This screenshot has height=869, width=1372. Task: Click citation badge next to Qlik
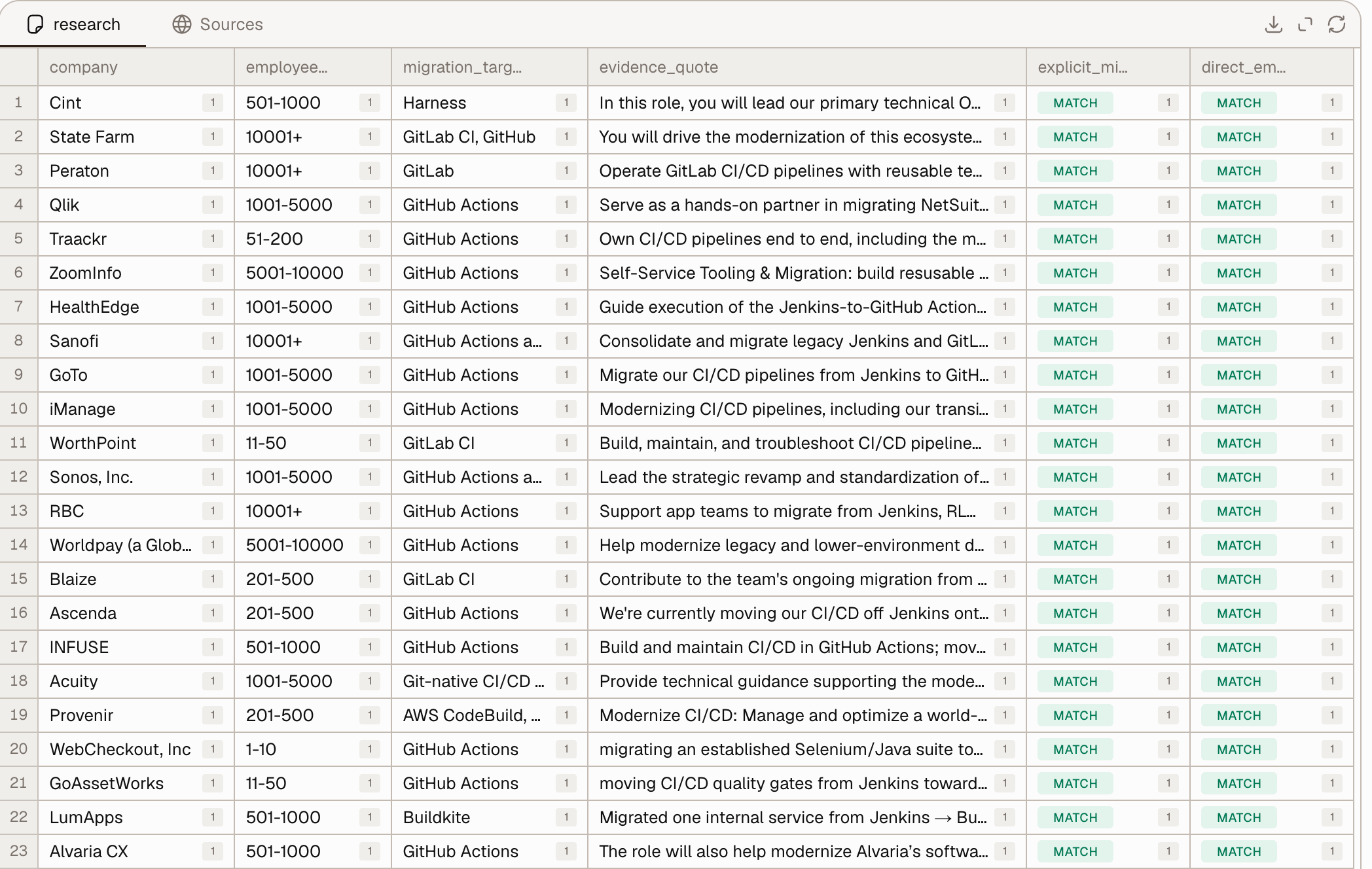(x=212, y=205)
